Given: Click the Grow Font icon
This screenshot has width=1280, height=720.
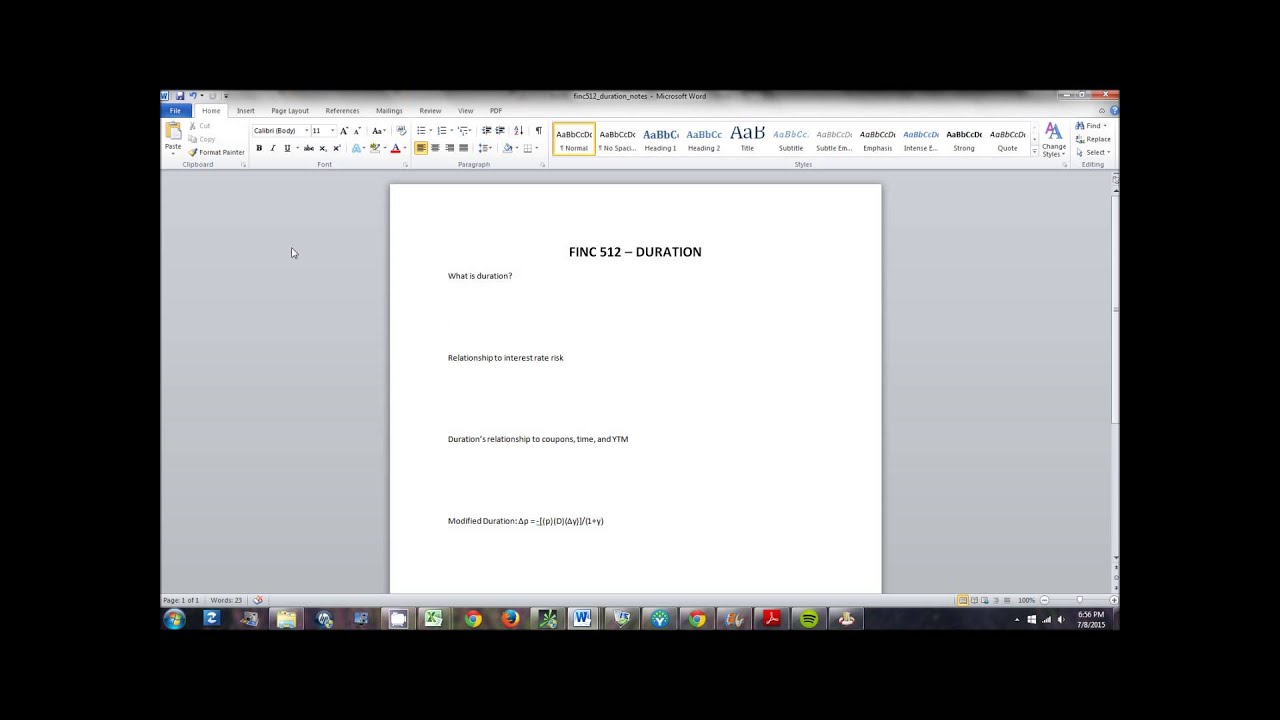Looking at the screenshot, I should pos(344,131).
